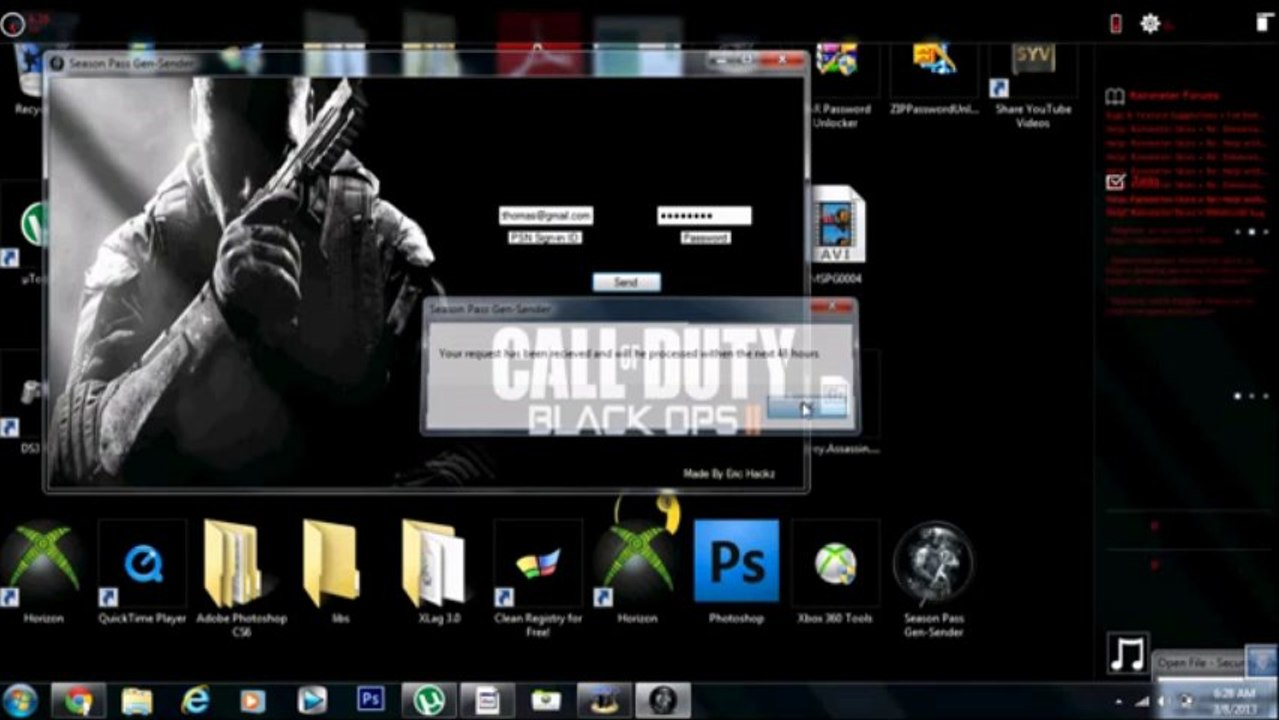Open the X Password Unlocker desktop icon
The height and width of the screenshot is (720, 1279).
point(842,85)
